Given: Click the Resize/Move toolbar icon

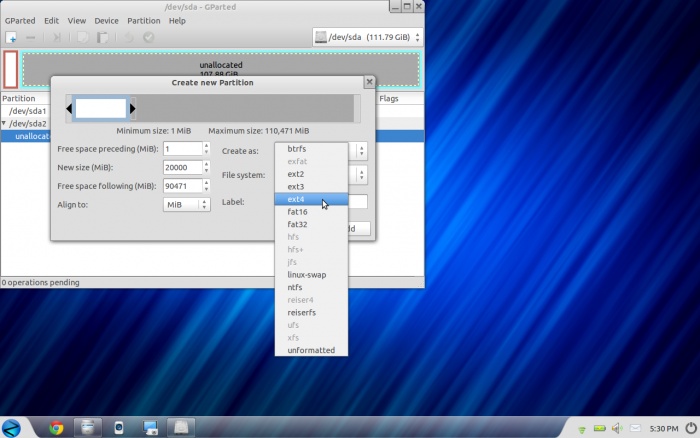Looking at the screenshot, I should [x=56, y=38].
